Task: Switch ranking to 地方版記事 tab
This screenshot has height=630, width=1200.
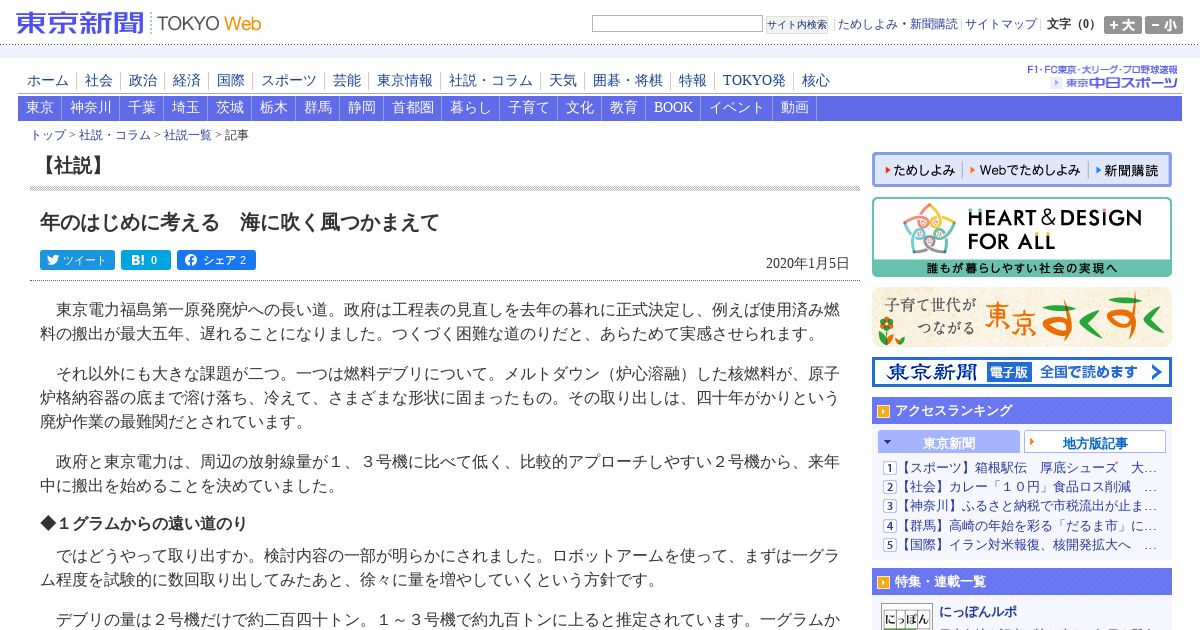Action: coord(1095,442)
